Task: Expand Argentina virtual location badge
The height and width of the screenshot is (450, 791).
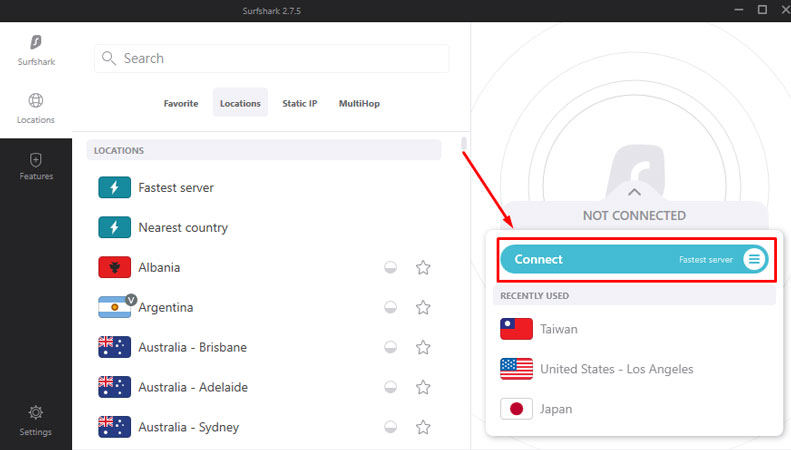Action: [130, 298]
